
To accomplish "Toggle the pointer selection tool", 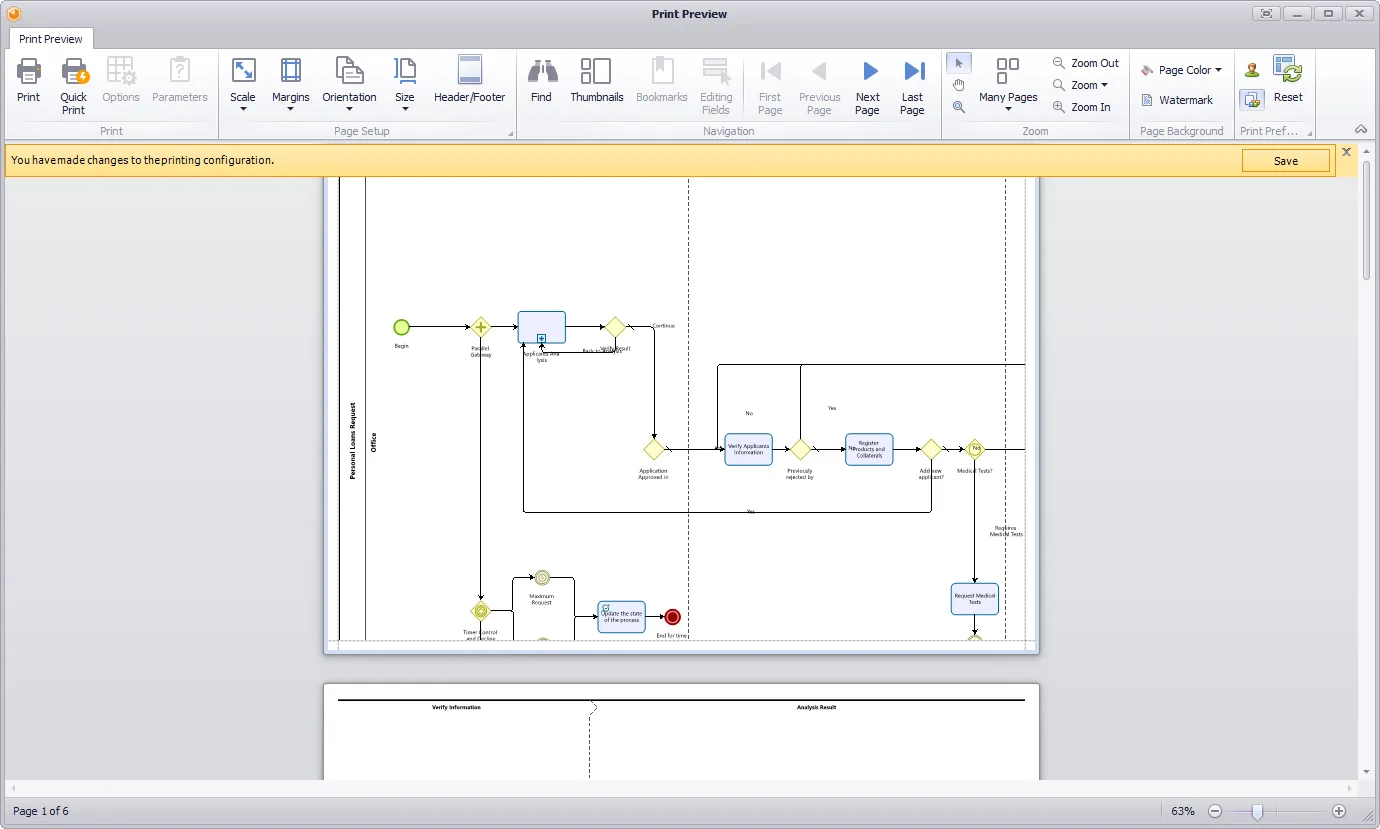I will coord(958,63).
